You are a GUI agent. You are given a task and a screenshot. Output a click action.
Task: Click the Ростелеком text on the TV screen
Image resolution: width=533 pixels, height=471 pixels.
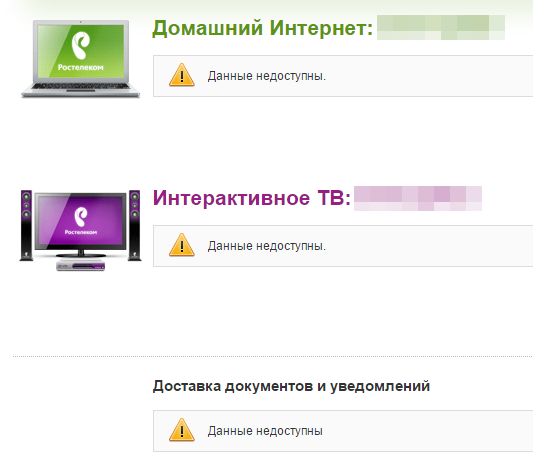81,232
